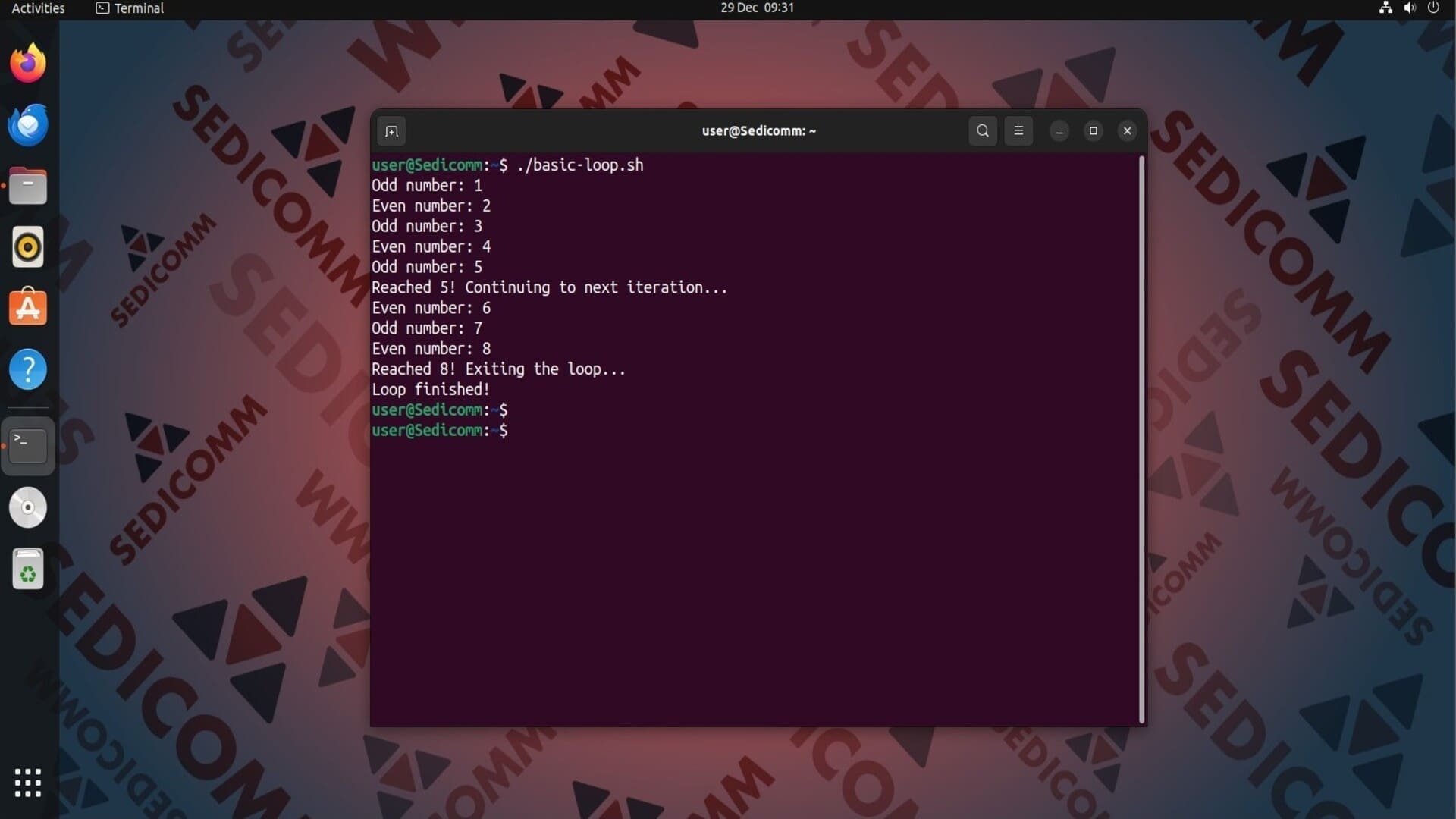Screen dimensions: 1456x819
Task: Open the clock and calendar panel
Action: [757, 8]
